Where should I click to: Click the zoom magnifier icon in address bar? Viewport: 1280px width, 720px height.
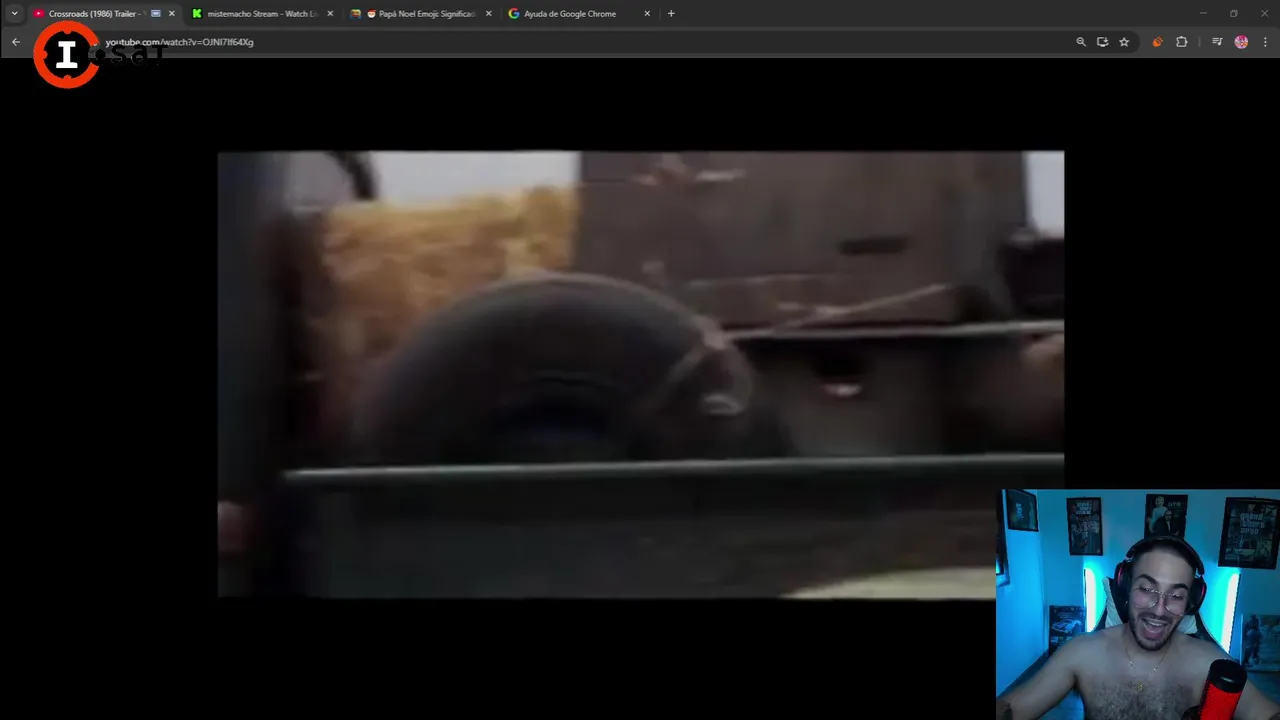pyautogui.click(x=1080, y=42)
